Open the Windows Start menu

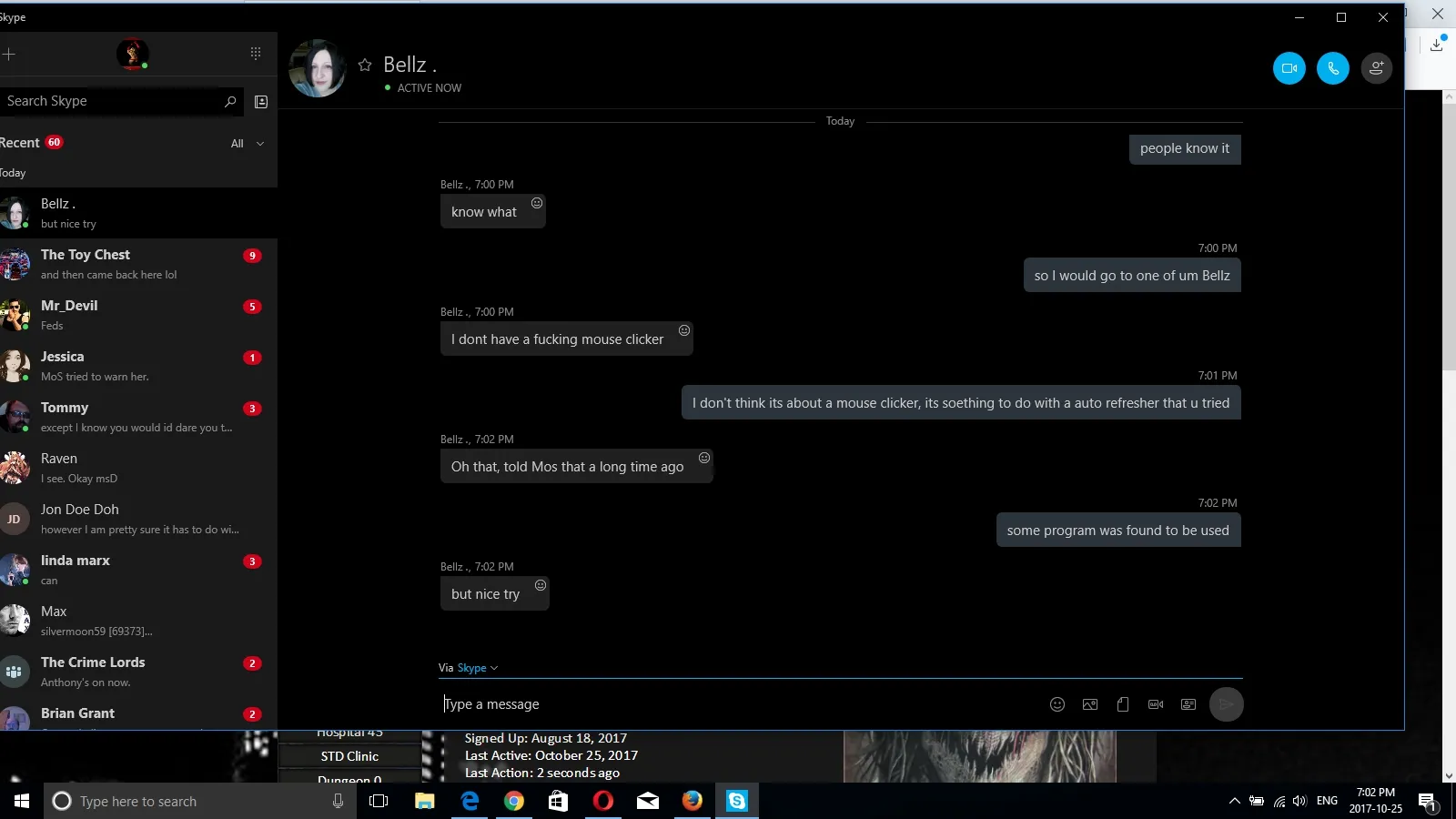[22, 801]
